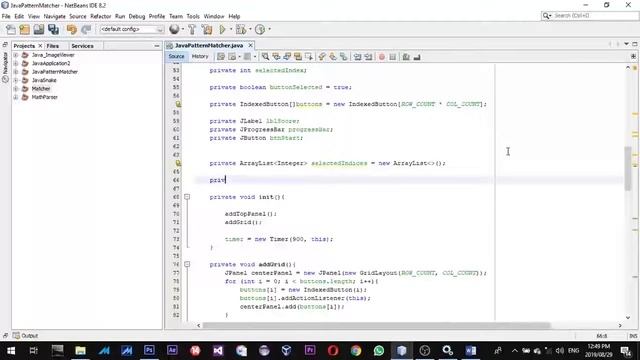Click the Find Selection magnifier icon

[265, 57]
